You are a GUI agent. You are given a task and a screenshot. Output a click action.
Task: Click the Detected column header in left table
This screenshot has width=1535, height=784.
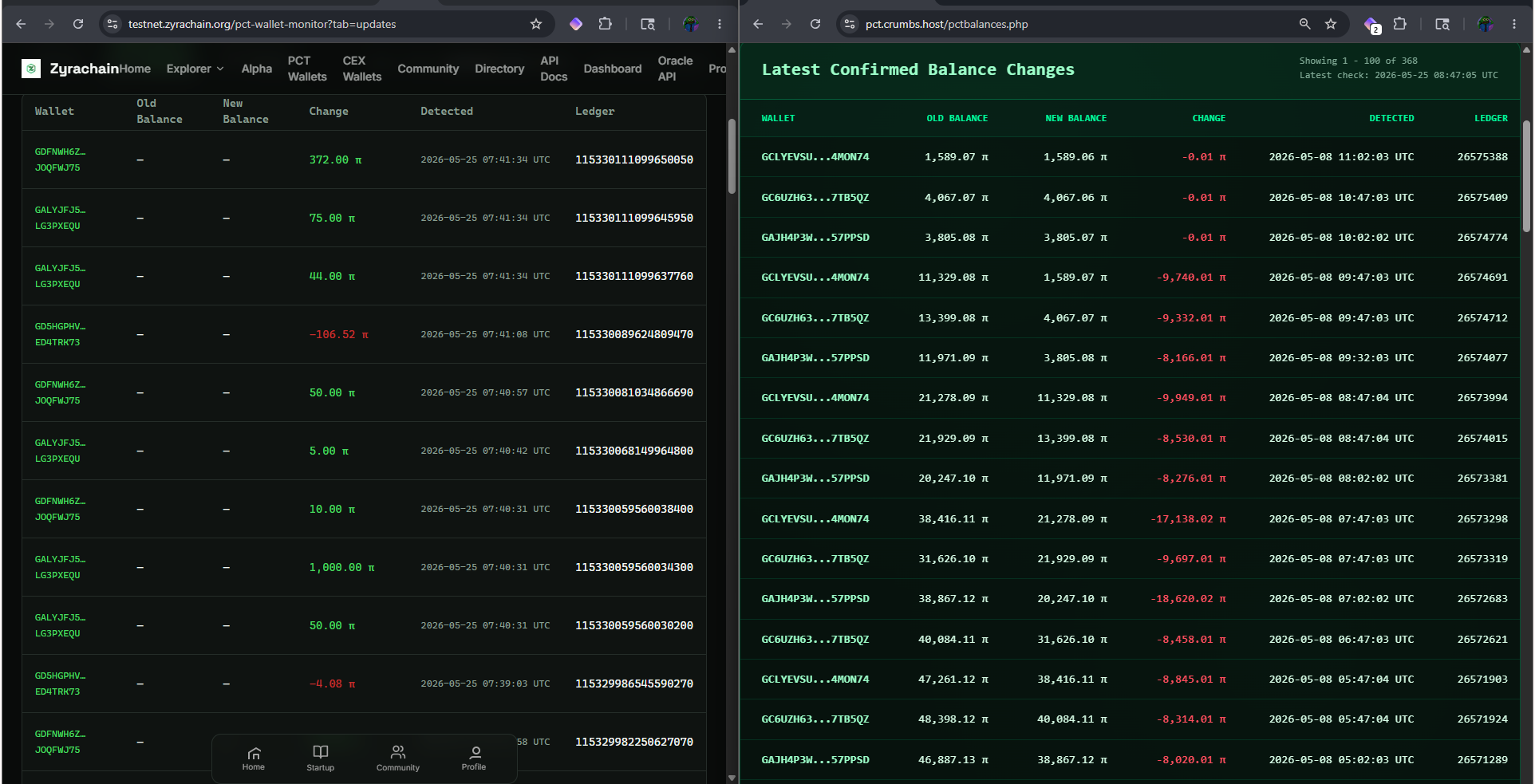pyautogui.click(x=447, y=111)
